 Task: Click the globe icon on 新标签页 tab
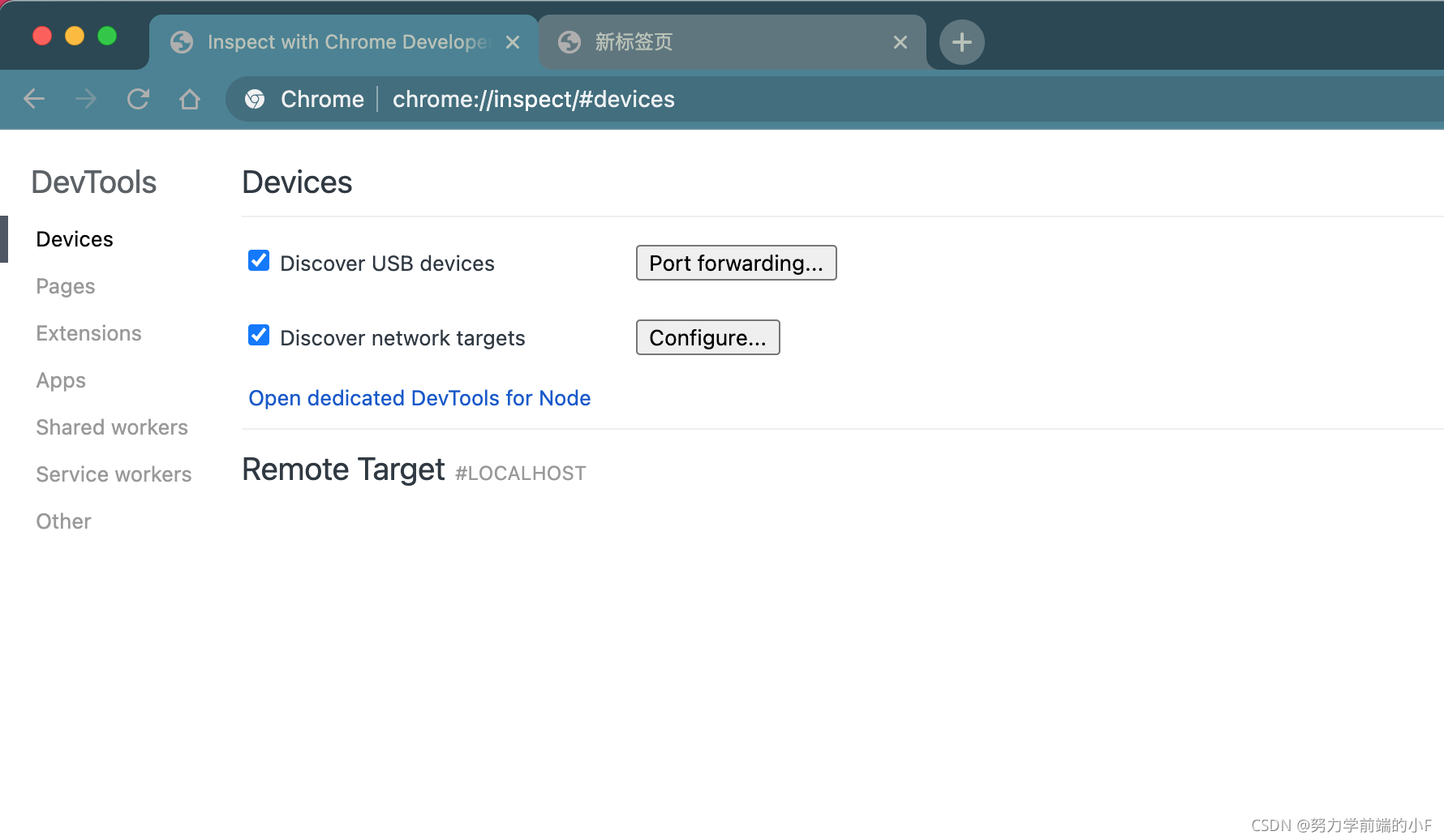click(569, 42)
